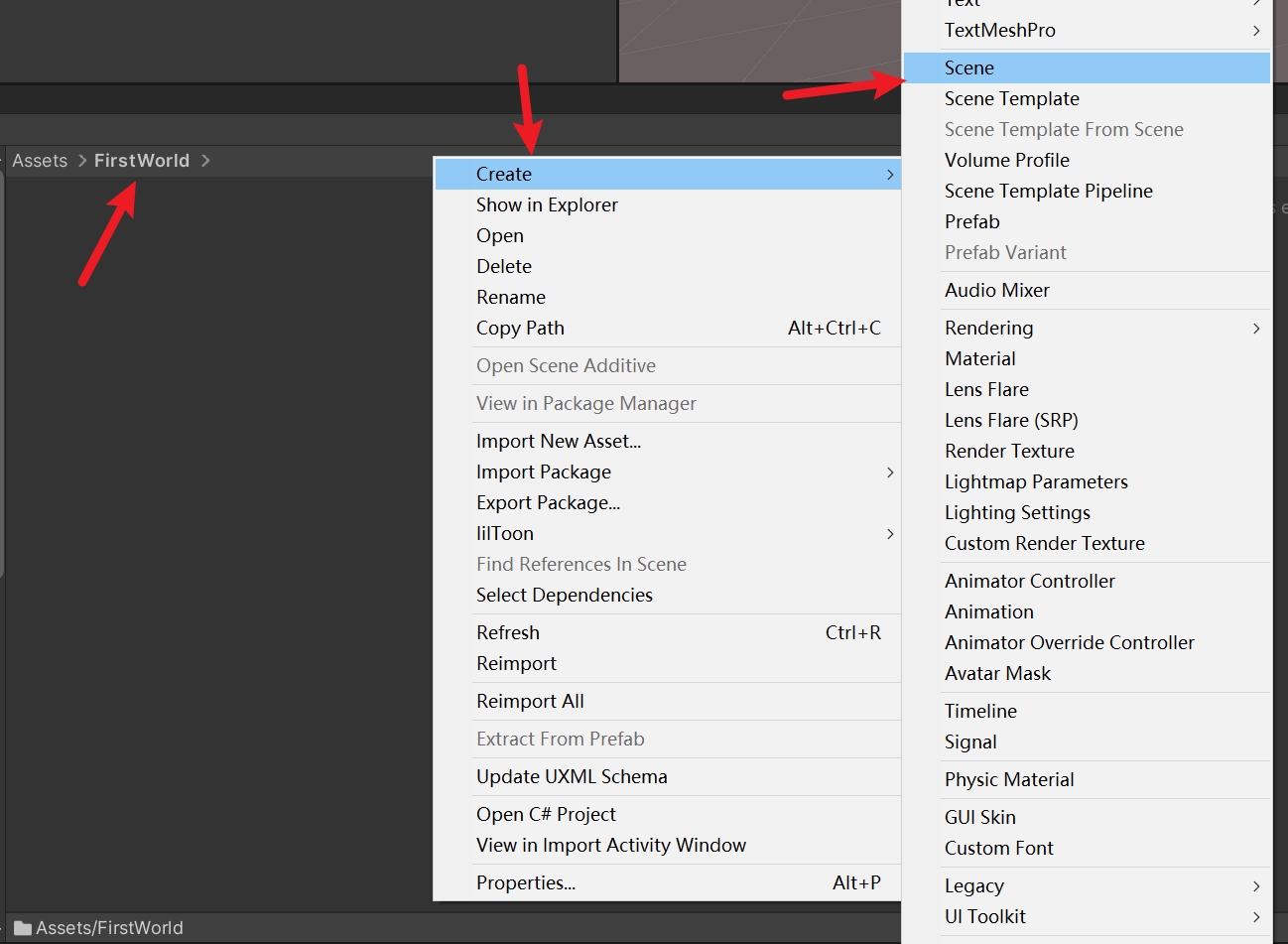The height and width of the screenshot is (944, 1288).
Task: Expand the Legacy submenu
Action: 1088,885
